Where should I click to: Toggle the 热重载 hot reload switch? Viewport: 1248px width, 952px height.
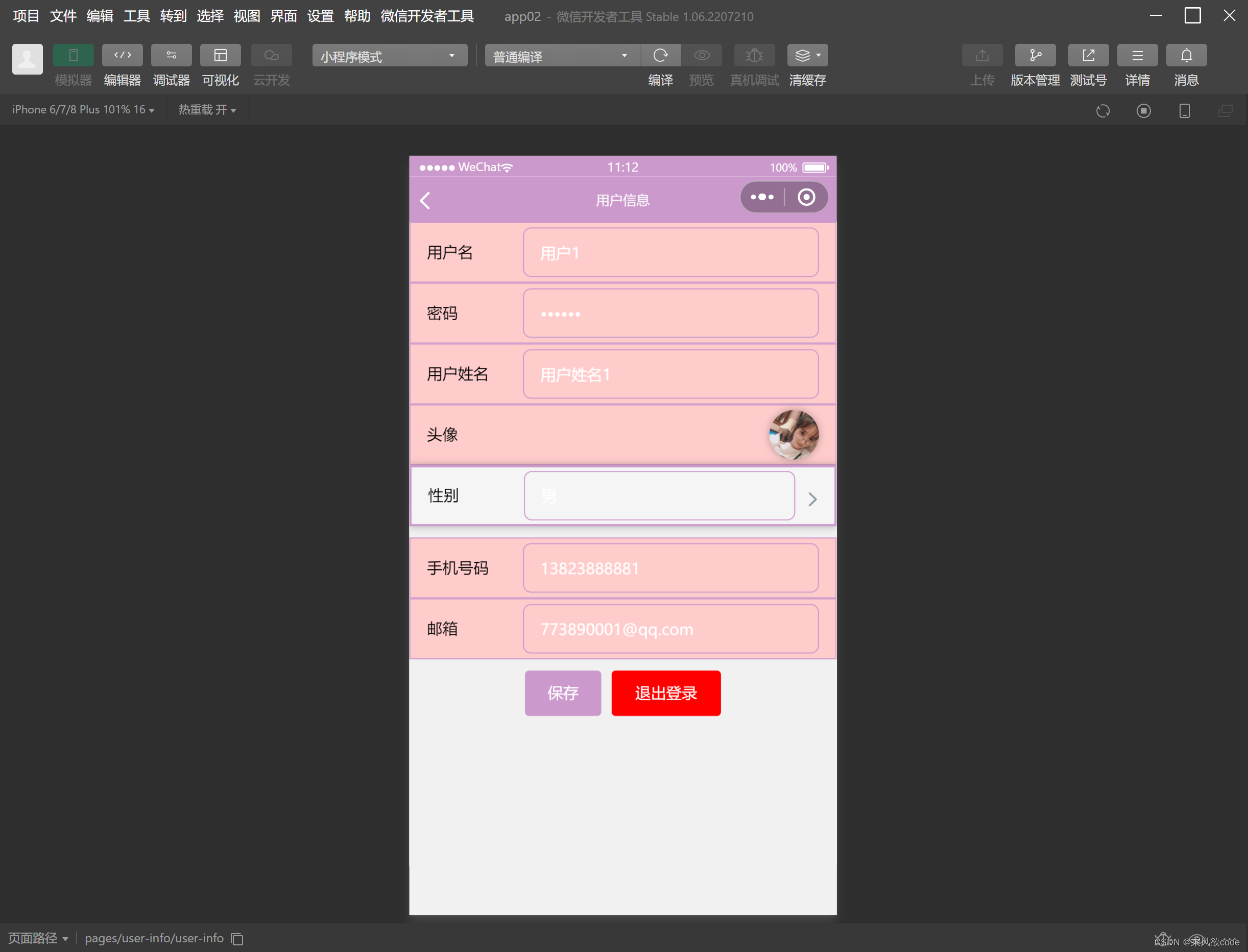207,109
